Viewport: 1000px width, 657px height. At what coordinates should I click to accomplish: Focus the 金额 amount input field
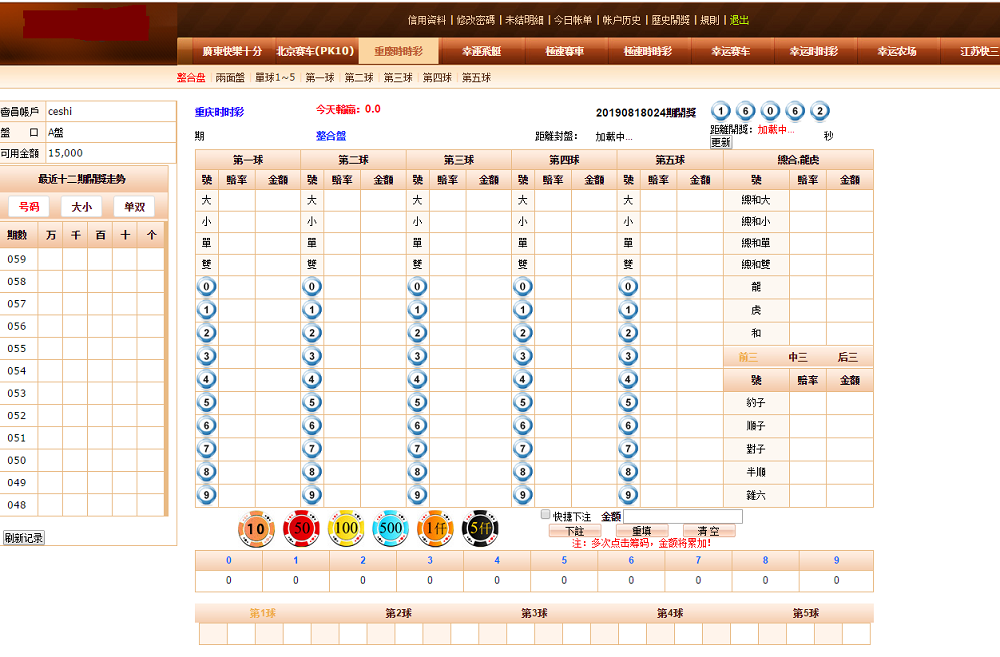coord(684,517)
